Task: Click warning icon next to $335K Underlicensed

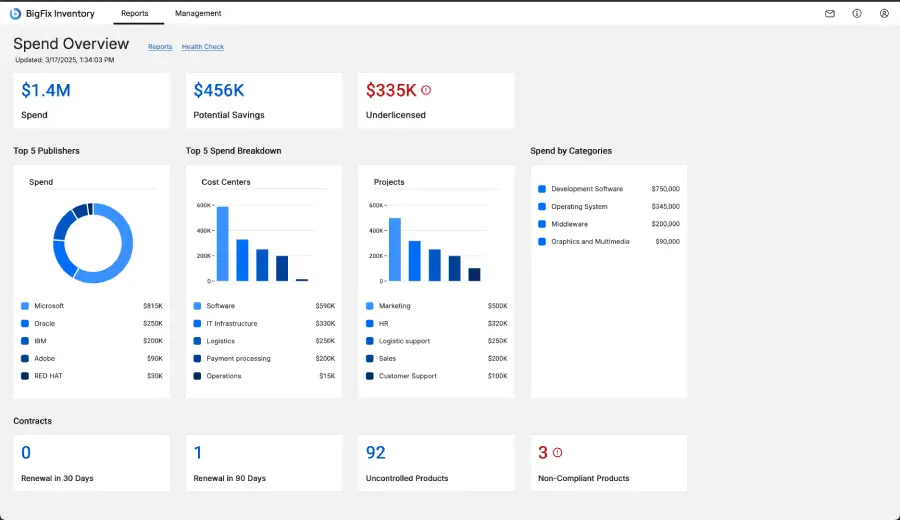Action: coord(426,90)
